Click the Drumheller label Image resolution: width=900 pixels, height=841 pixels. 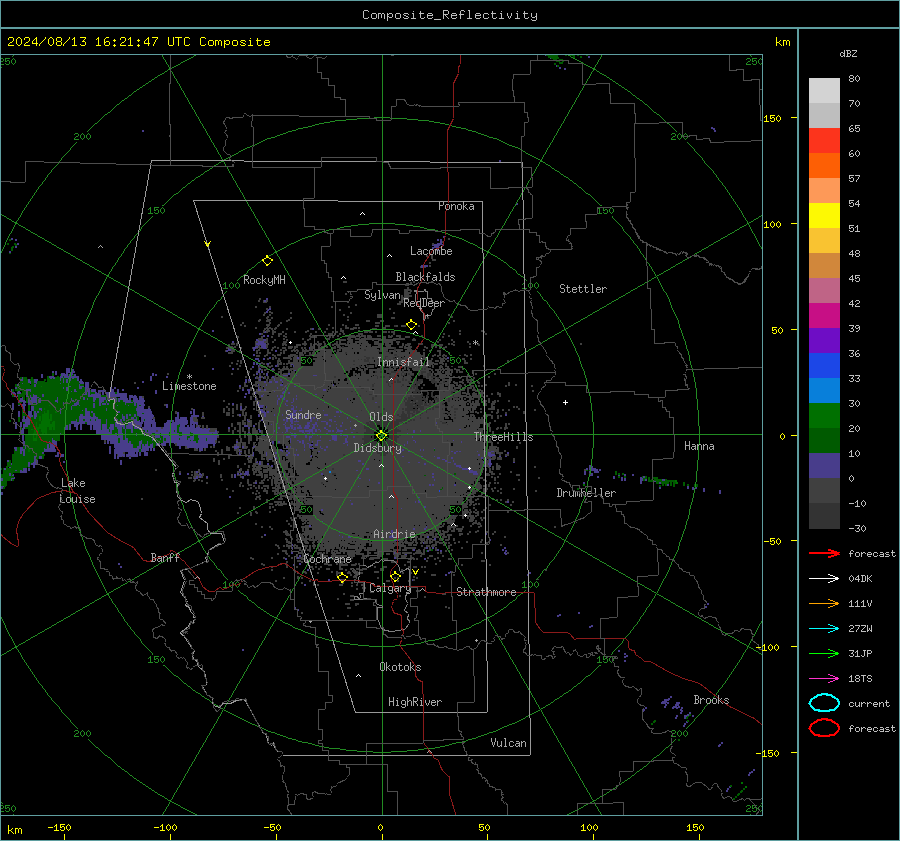(586, 493)
